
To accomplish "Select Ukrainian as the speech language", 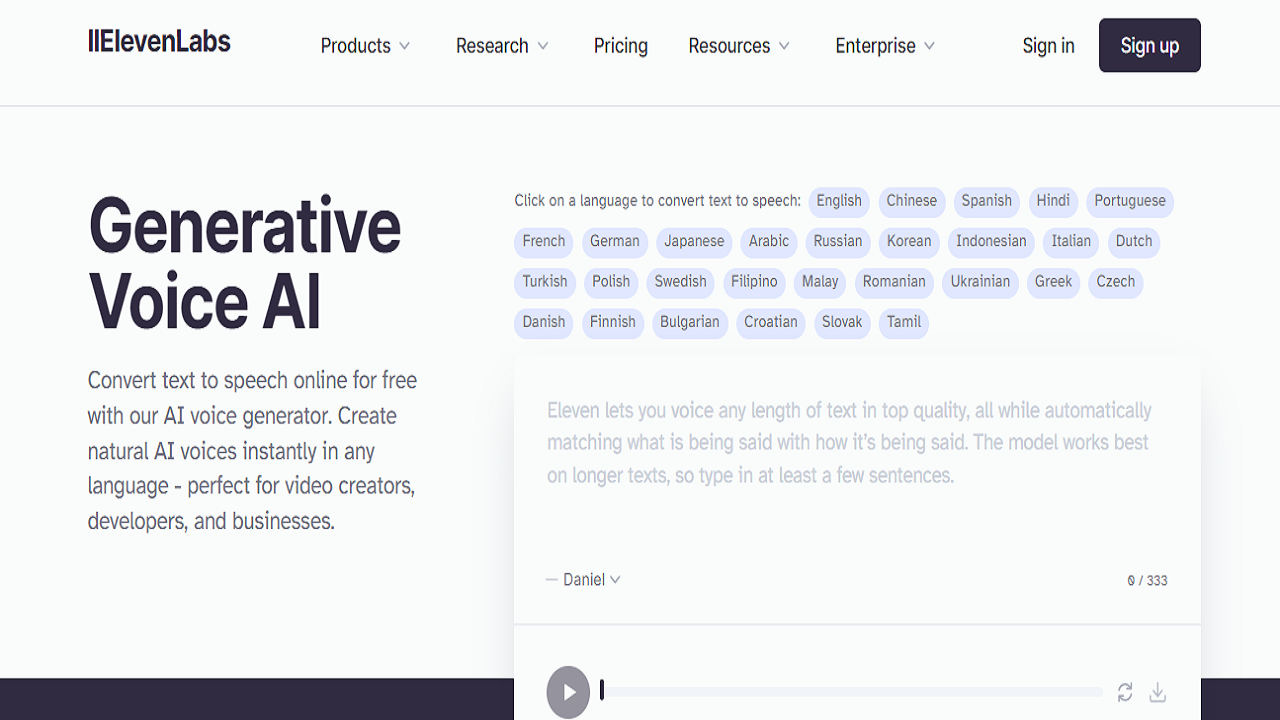I will (980, 282).
